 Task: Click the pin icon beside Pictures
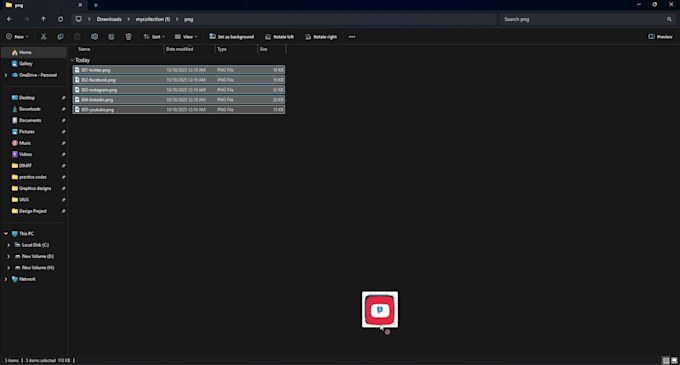pos(63,132)
